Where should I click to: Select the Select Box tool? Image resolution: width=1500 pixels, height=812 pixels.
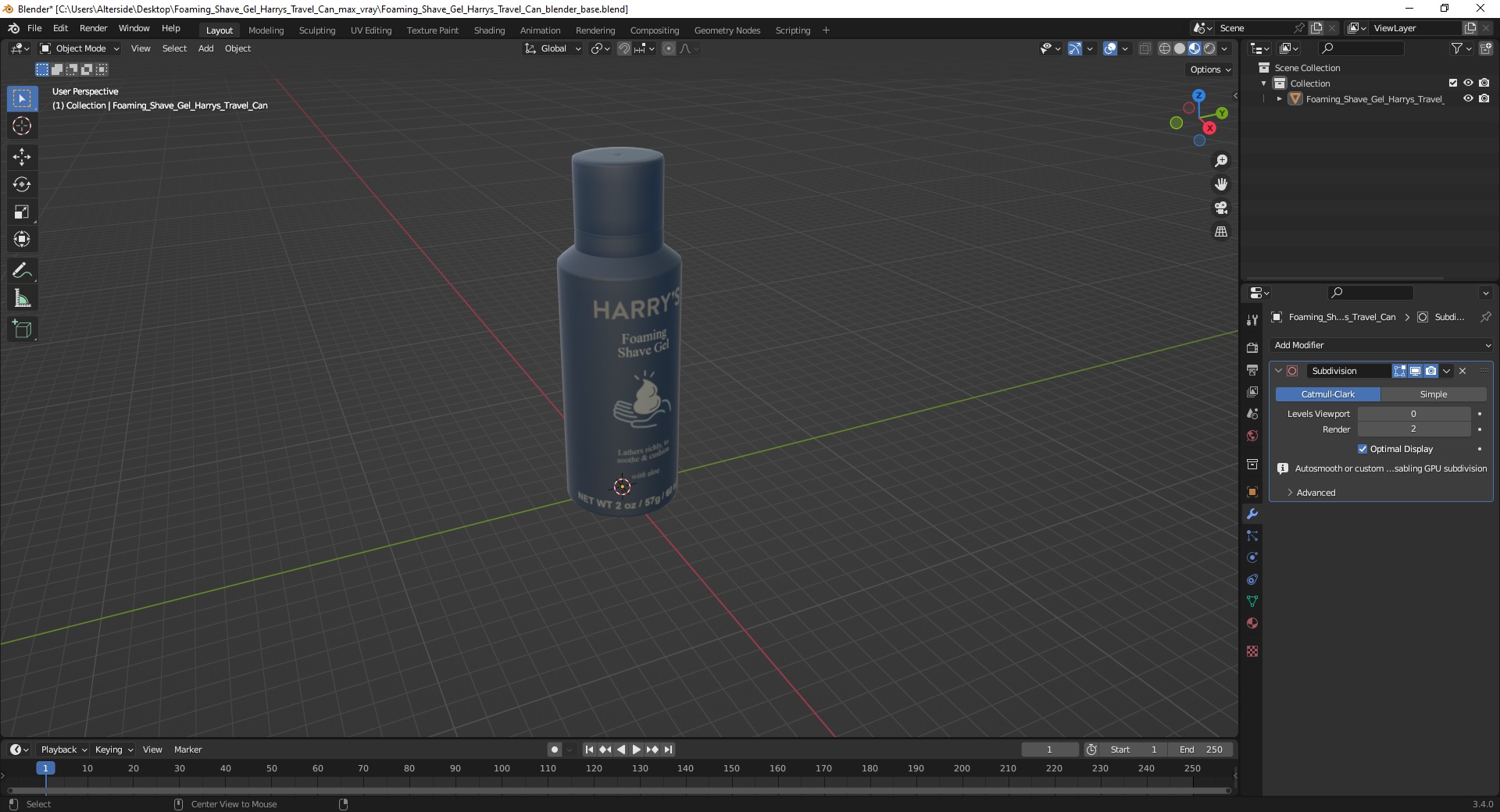[22, 98]
